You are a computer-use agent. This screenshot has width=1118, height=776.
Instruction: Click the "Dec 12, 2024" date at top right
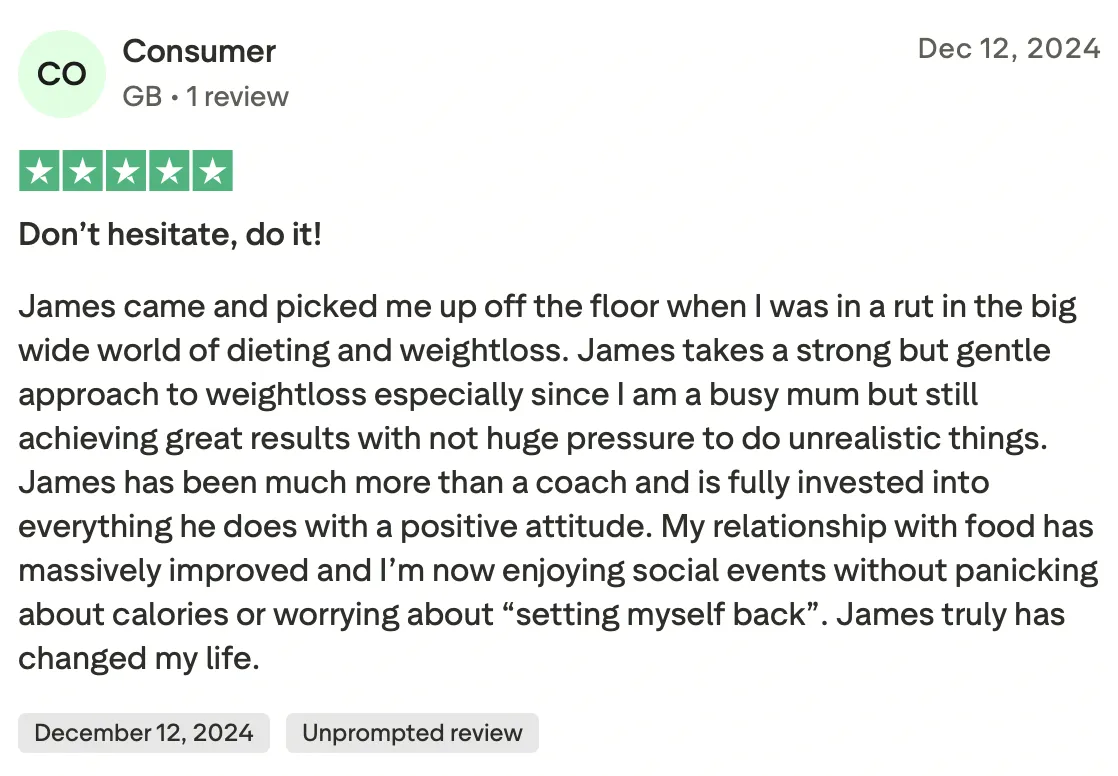click(1008, 49)
